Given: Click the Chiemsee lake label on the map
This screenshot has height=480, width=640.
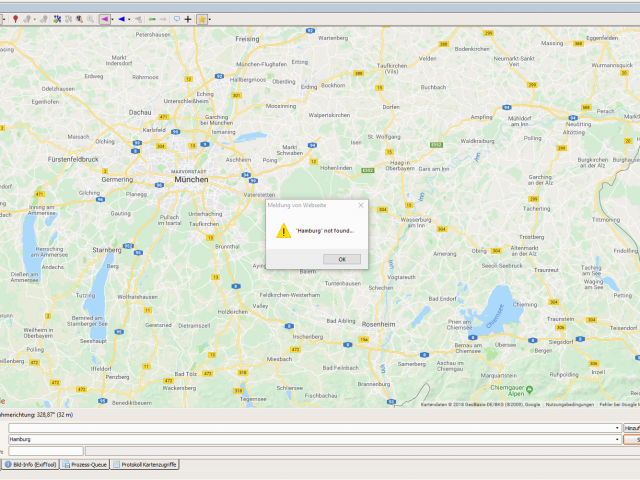Looking at the screenshot, I should (x=495, y=316).
